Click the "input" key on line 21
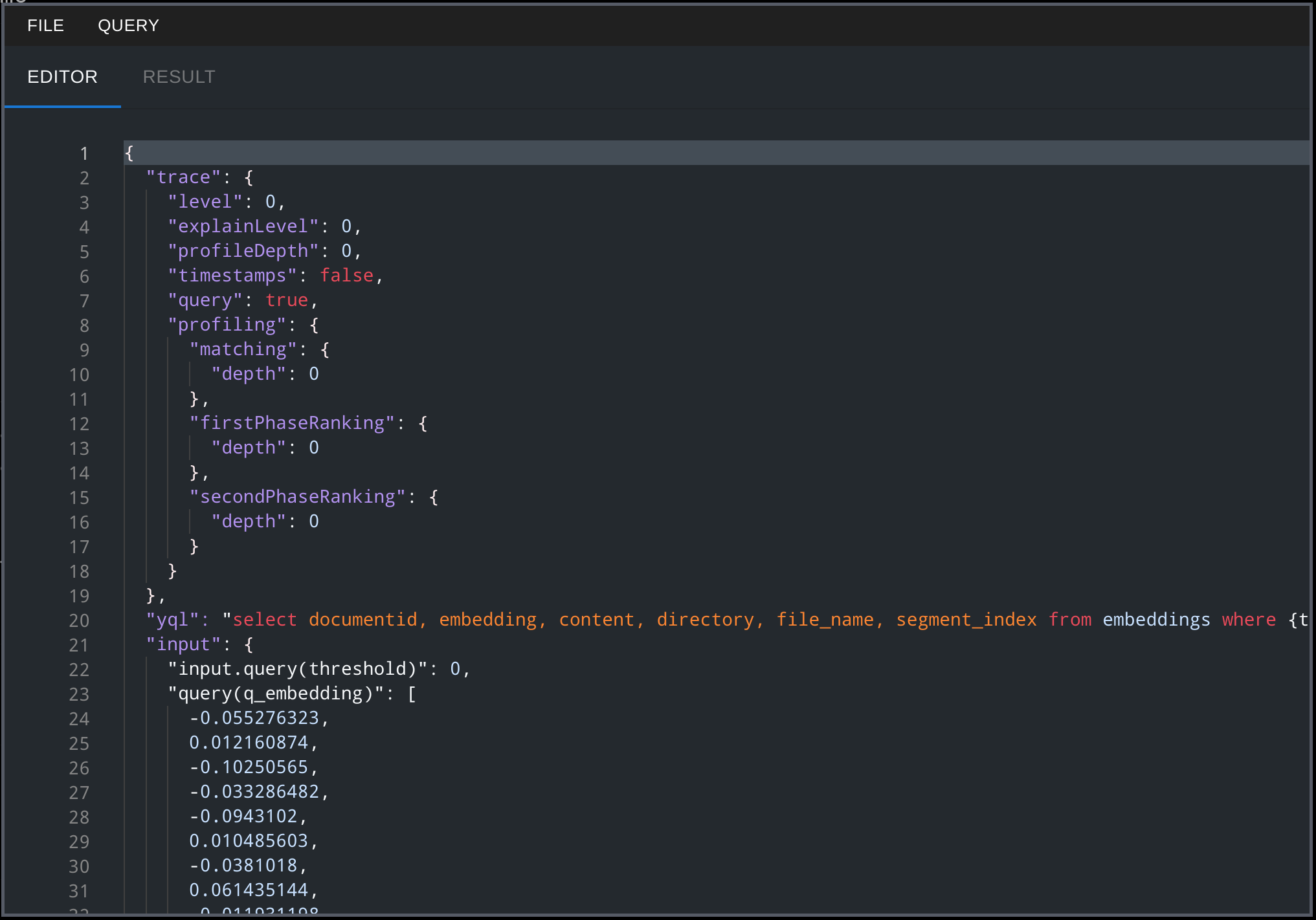The height and width of the screenshot is (920, 1316). (x=183, y=644)
